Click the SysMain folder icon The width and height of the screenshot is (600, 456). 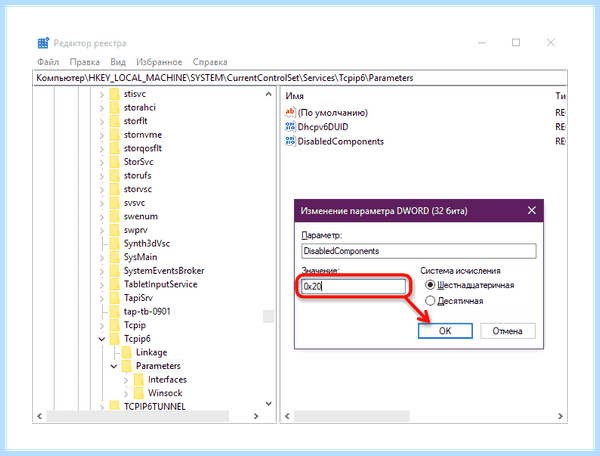click(114, 257)
